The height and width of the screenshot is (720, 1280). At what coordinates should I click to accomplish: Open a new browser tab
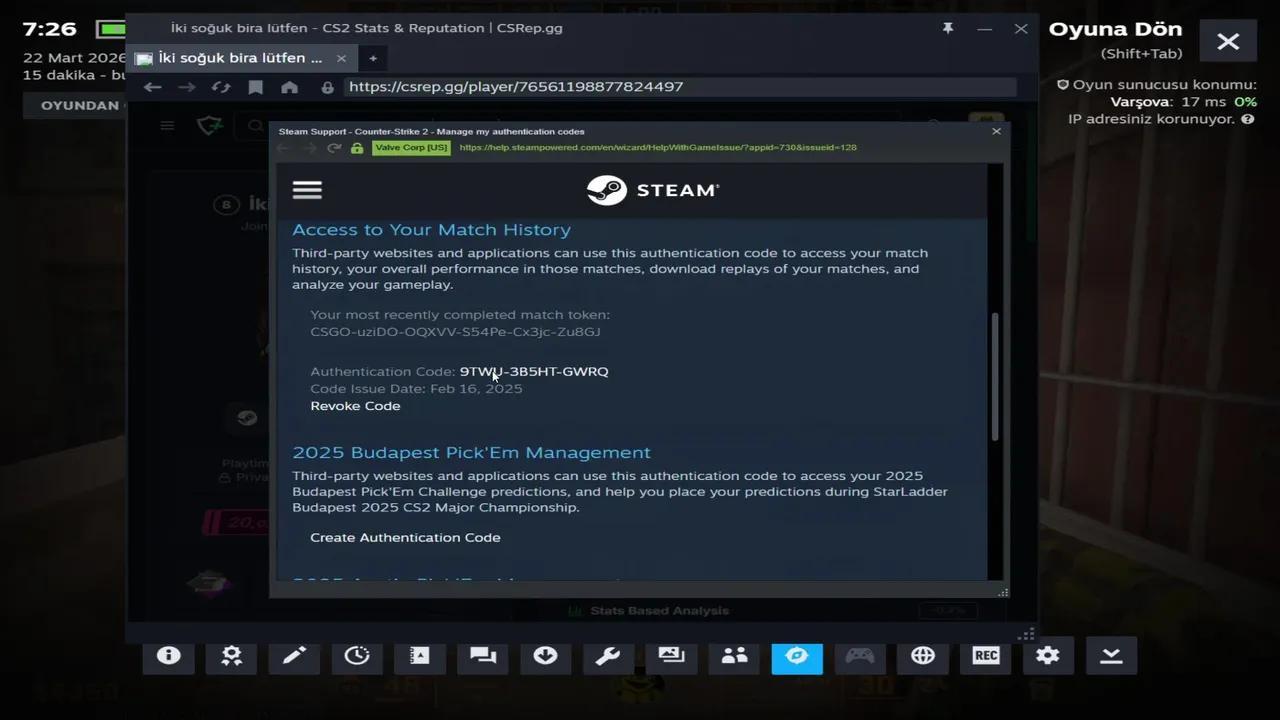373,58
